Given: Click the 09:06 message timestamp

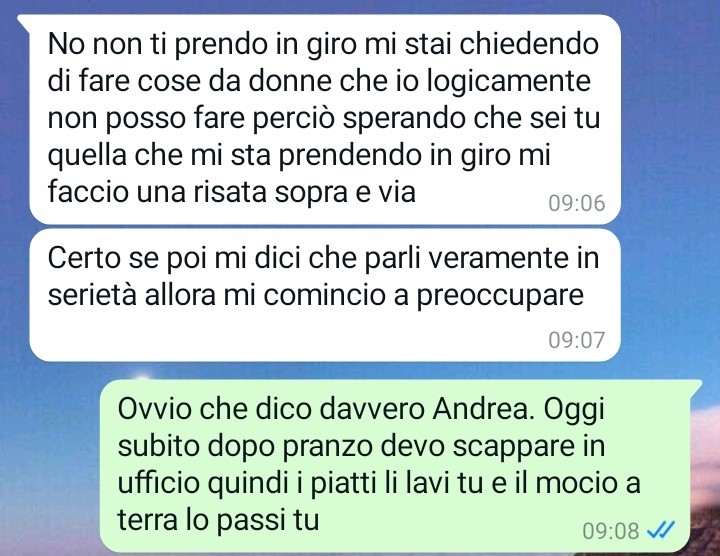Looking at the screenshot, I should 577,203.
